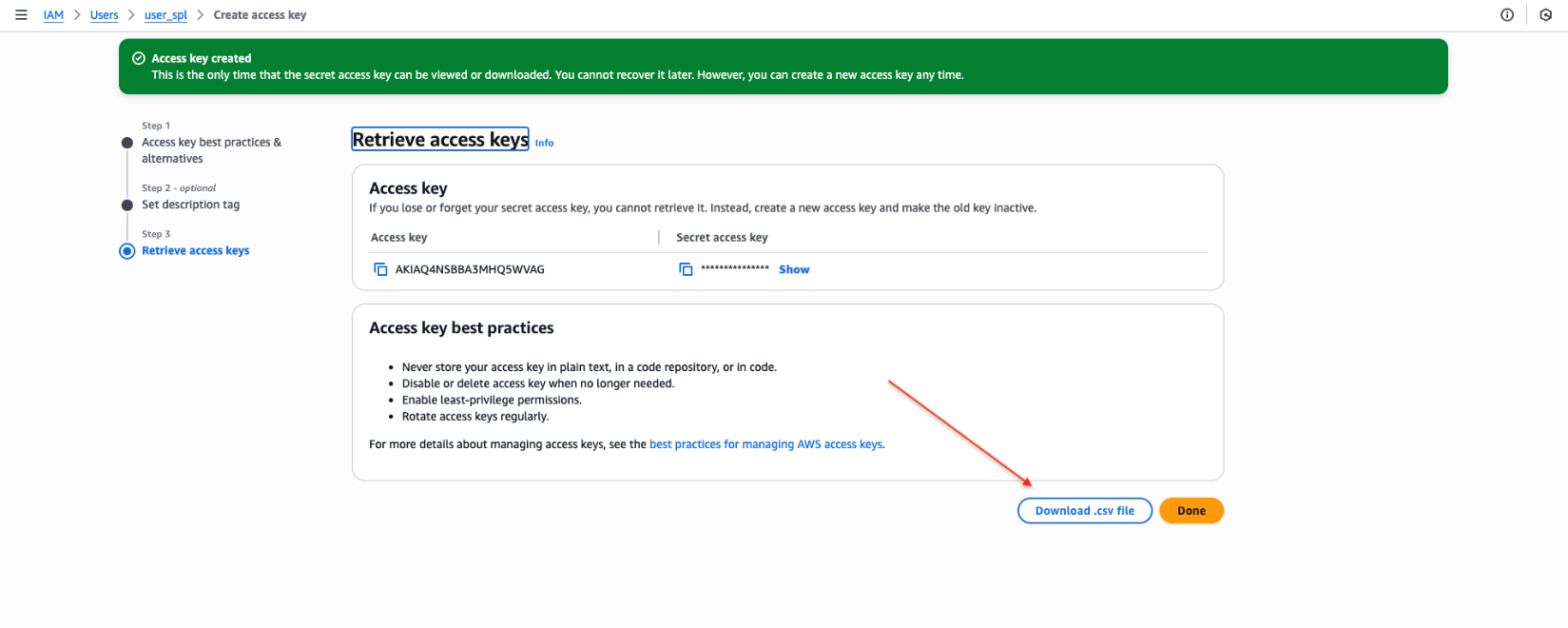Go to IAM breadcrumb link
This screenshot has height=628, width=1568.
tap(53, 15)
